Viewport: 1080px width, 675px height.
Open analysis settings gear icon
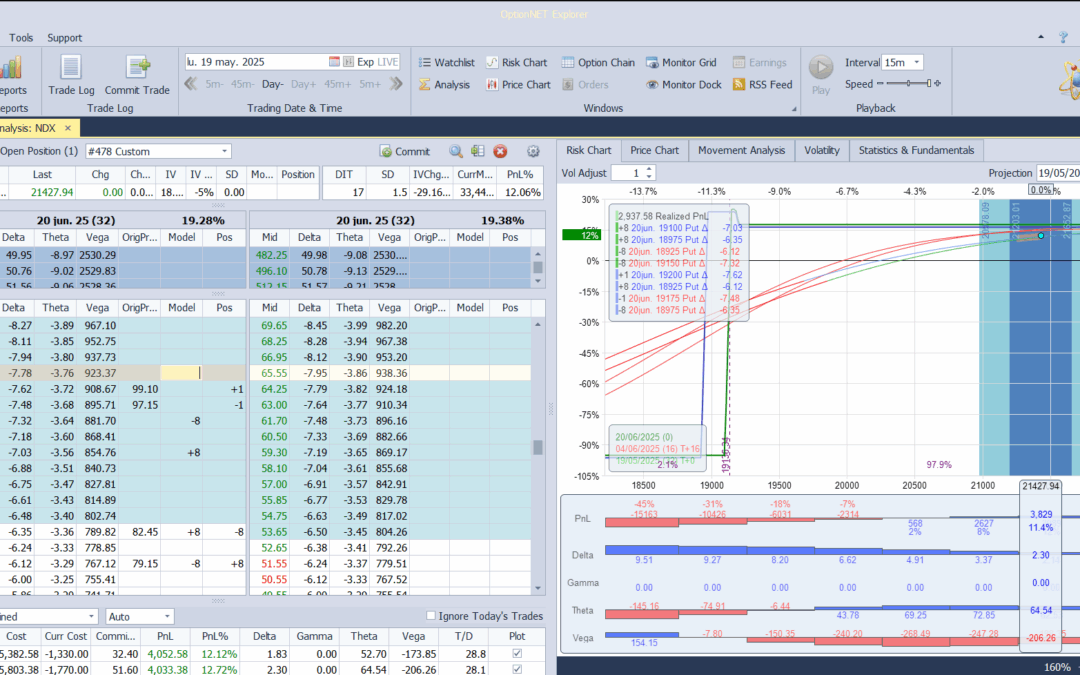tap(532, 151)
